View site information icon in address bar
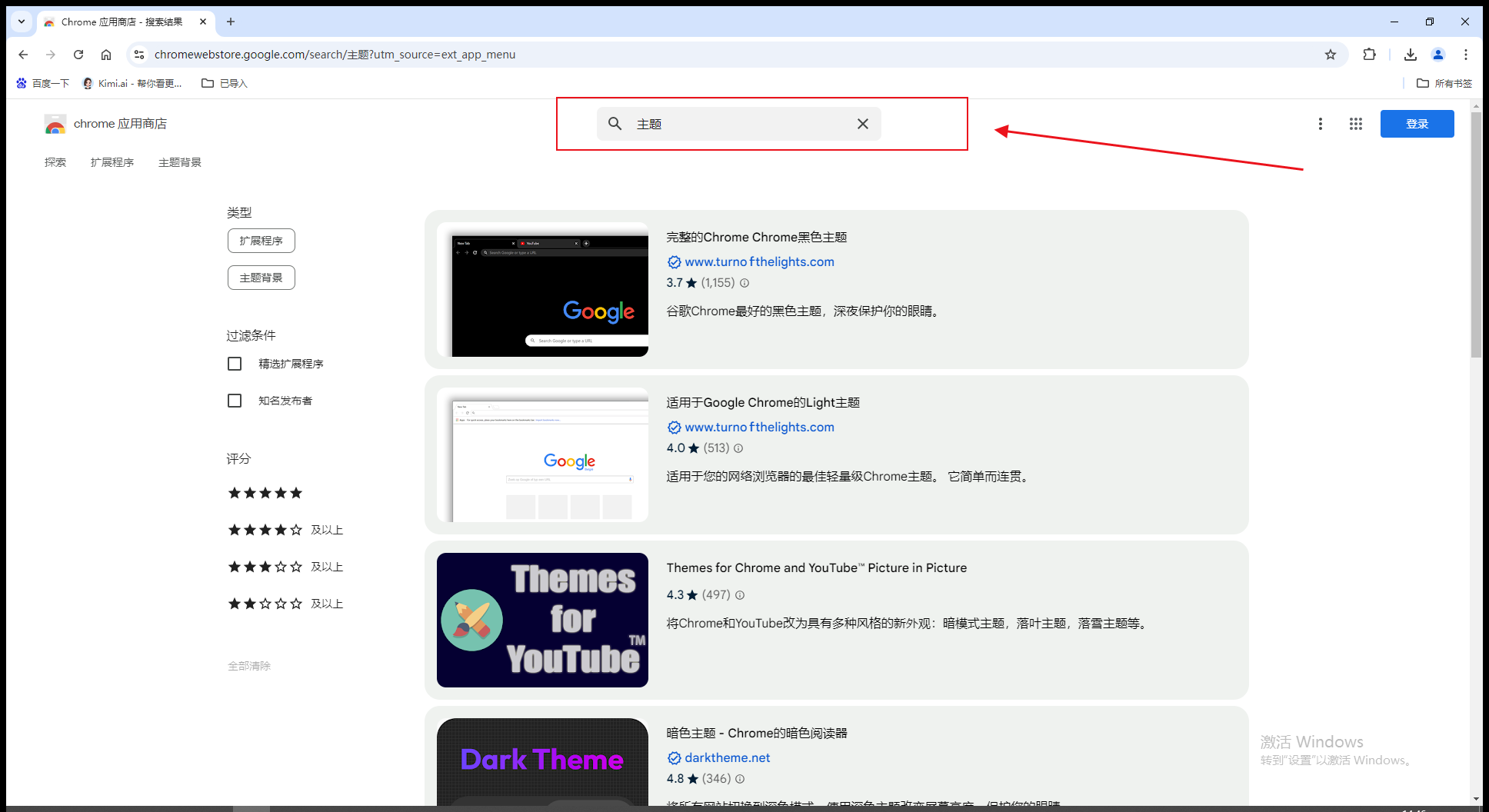 click(139, 55)
